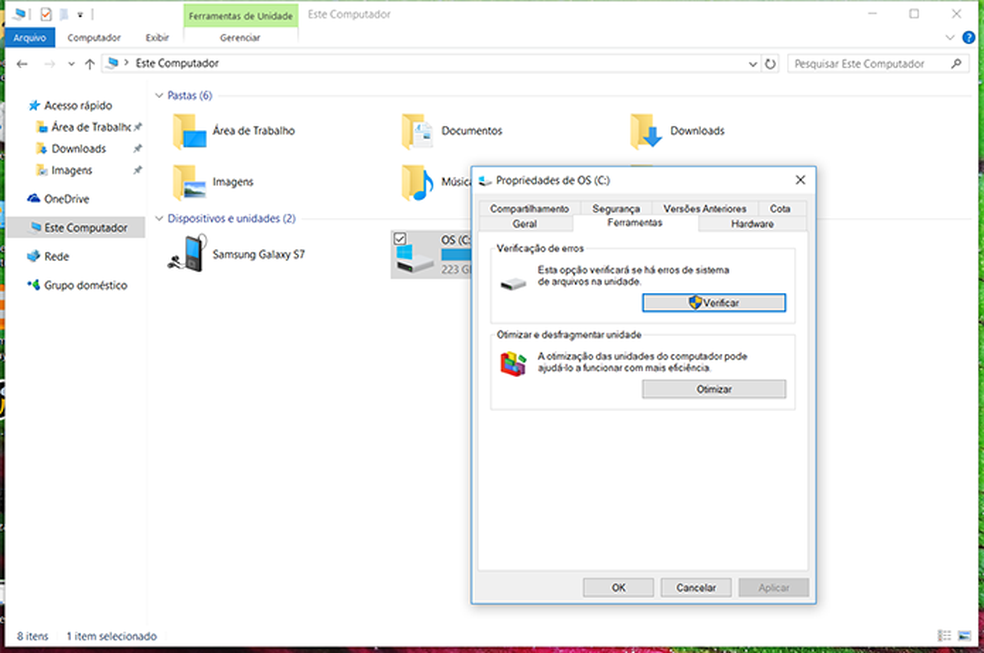The width and height of the screenshot is (984, 653).
Task: Click the Grupo doméstico icon in sidebar
Action: click(34, 285)
